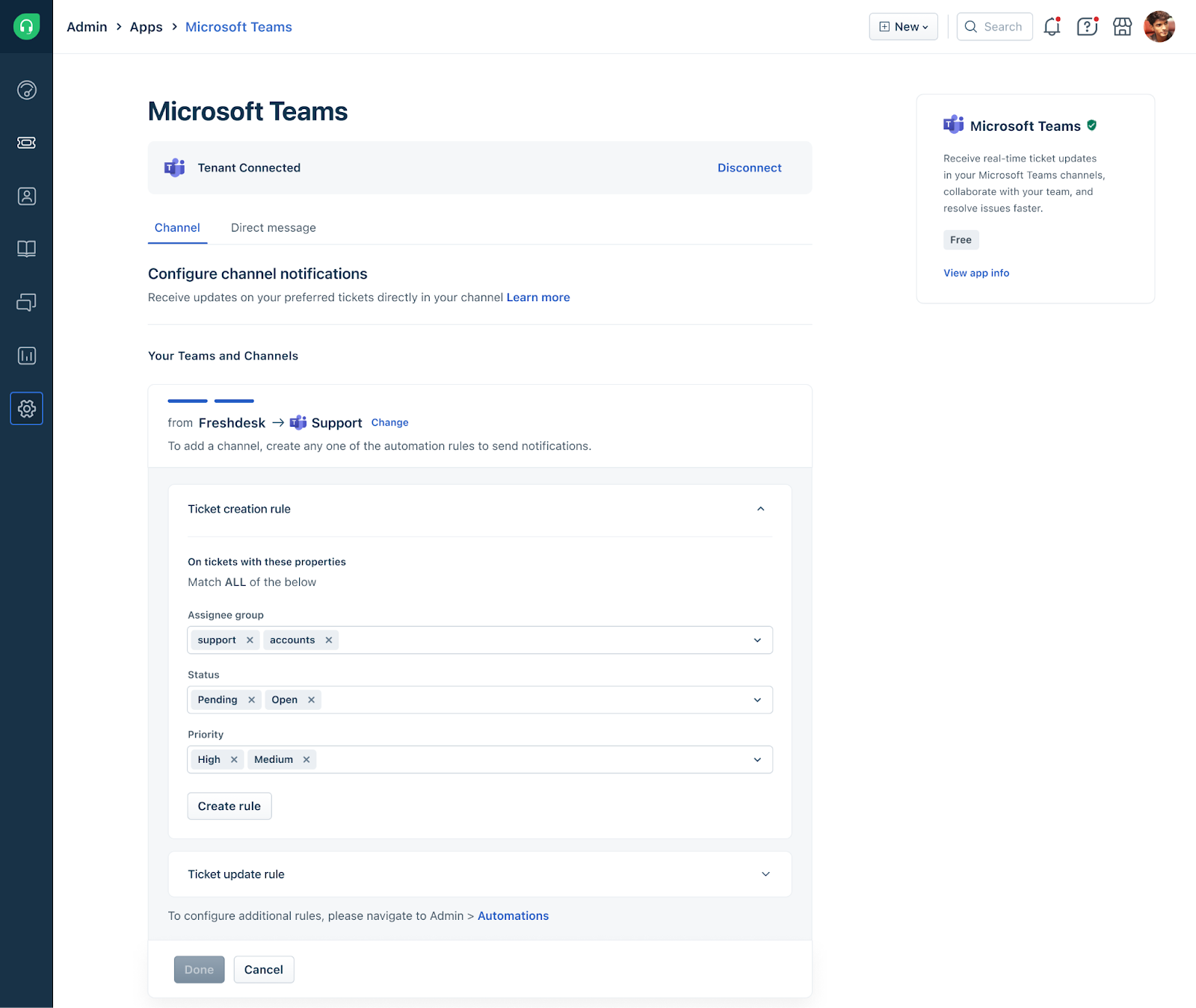The height and width of the screenshot is (1008, 1196).
Task: Open the user profile avatar
Action: pos(1159,27)
